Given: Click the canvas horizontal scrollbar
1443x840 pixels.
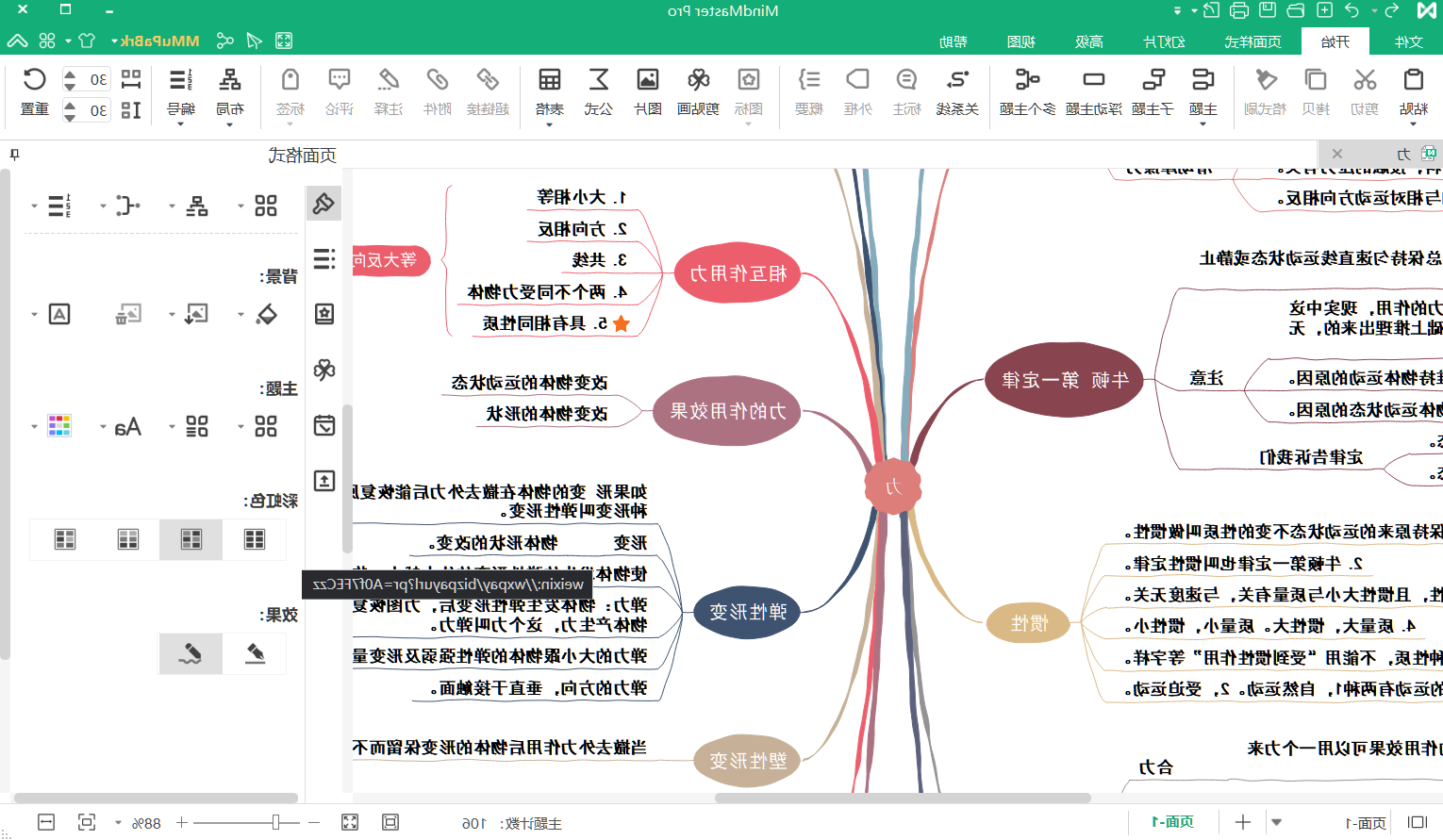Looking at the screenshot, I should pos(903,798).
